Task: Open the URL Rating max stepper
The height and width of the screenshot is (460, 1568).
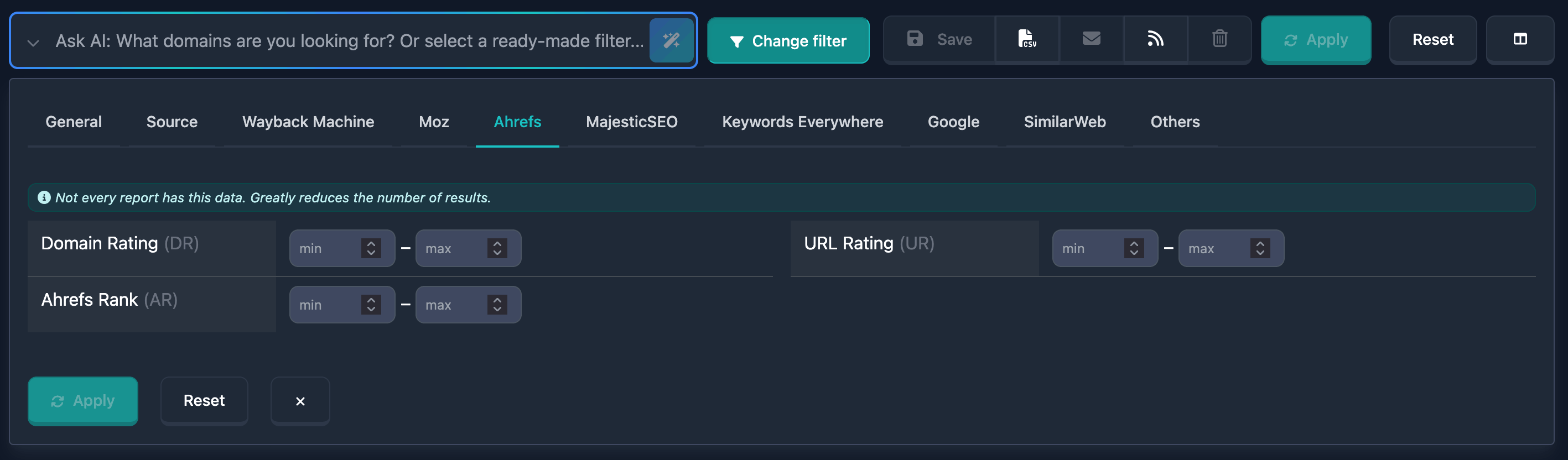Action: [1259, 248]
